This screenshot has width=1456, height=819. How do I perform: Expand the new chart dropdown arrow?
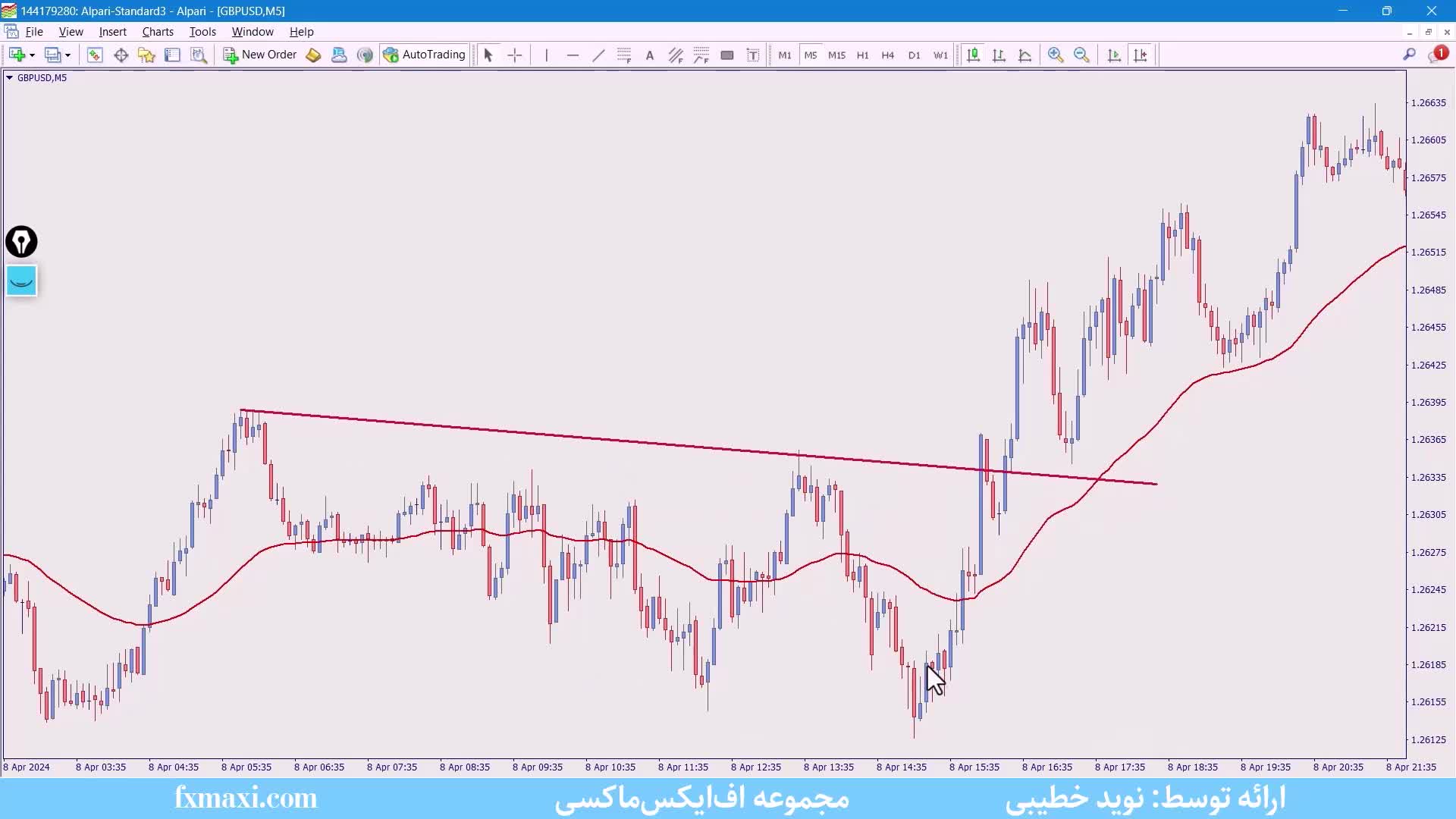(32, 55)
